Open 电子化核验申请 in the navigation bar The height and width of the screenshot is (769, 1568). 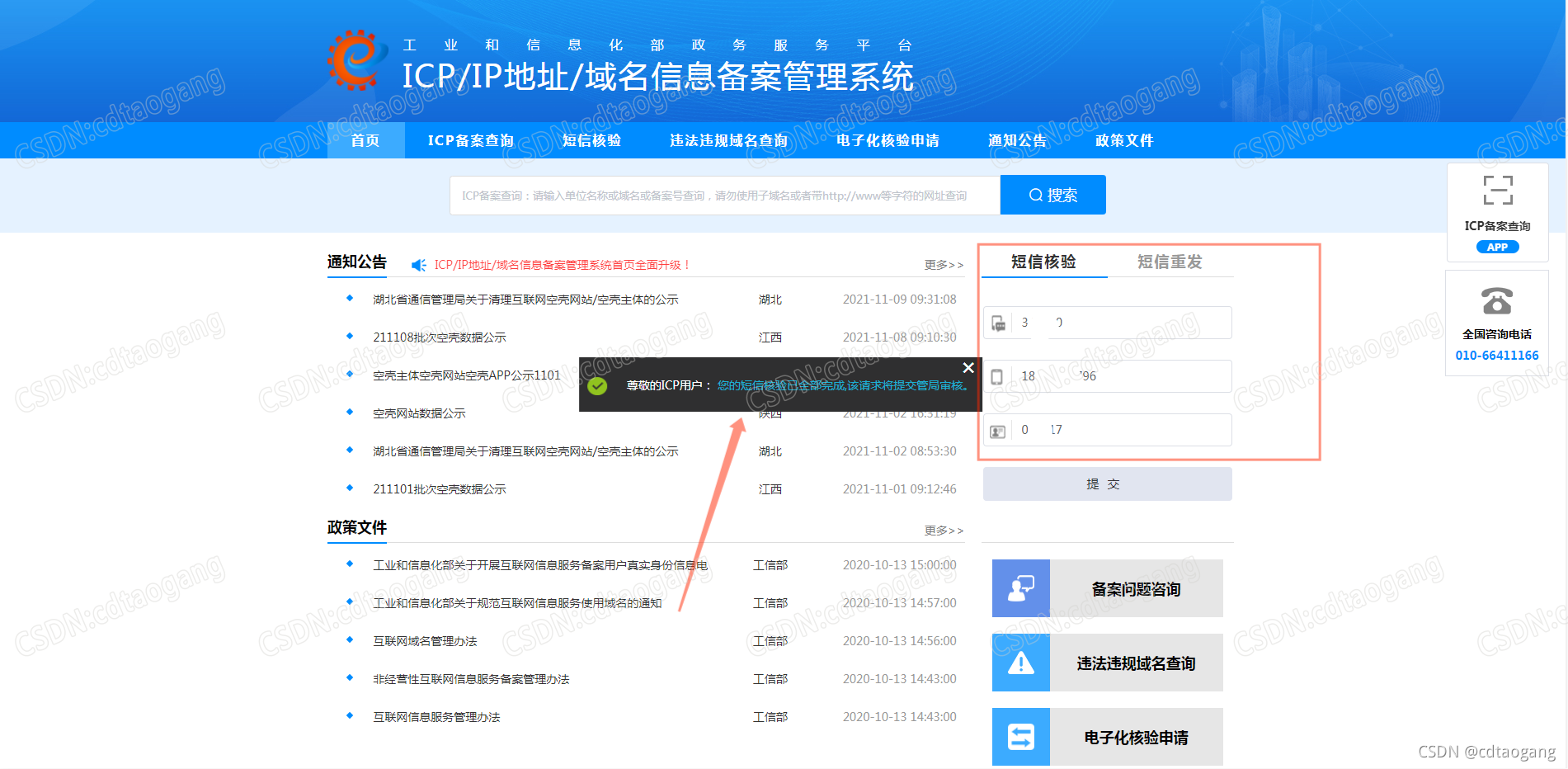coord(888,140)
